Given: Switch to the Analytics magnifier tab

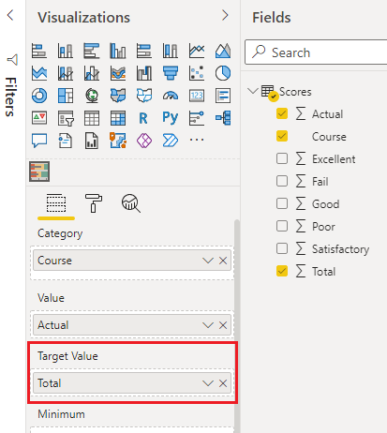Looking at the screenshot, I should click(x=131, y=203).
